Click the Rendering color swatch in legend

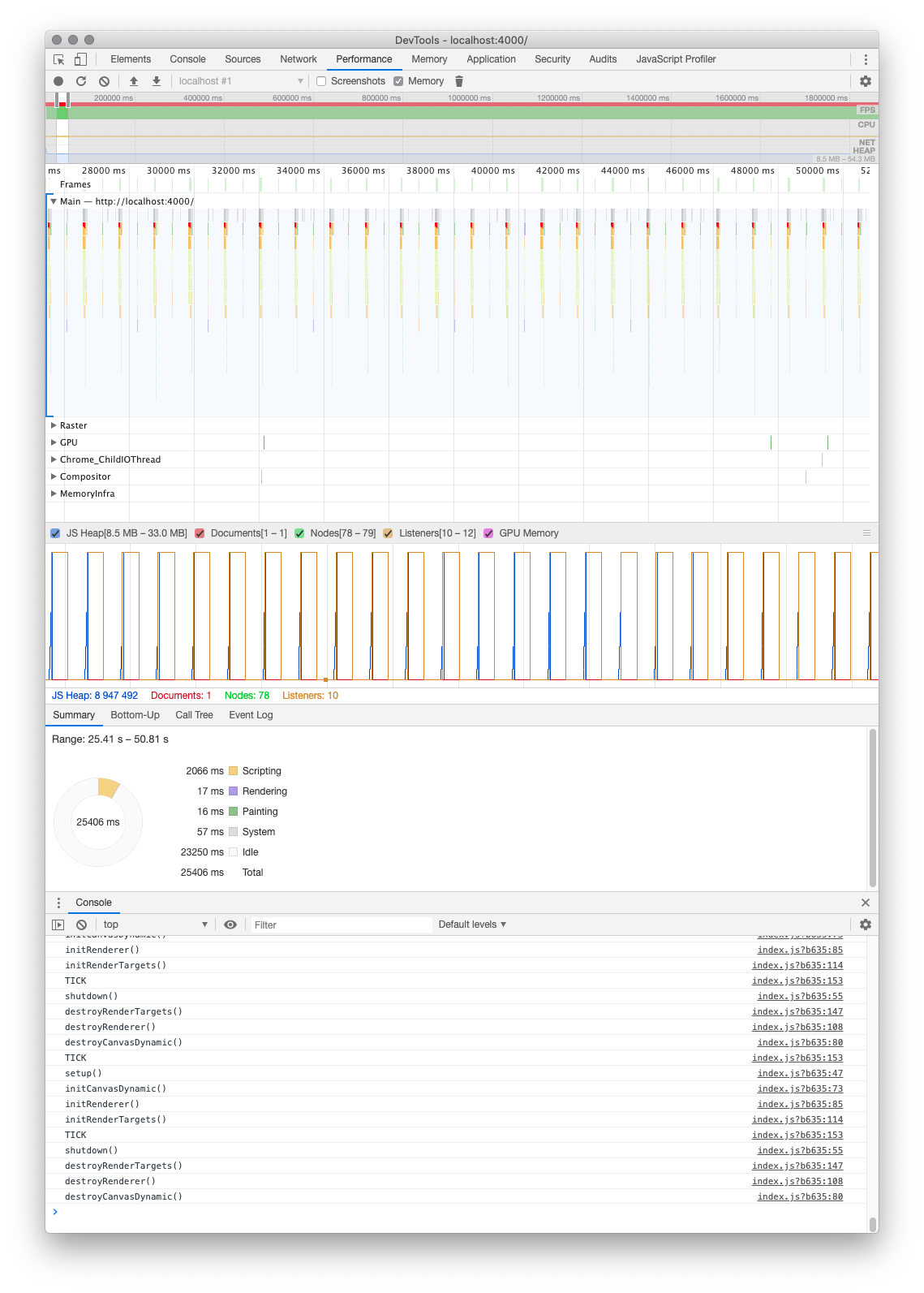pyautogui.click(x=234, y=791)
